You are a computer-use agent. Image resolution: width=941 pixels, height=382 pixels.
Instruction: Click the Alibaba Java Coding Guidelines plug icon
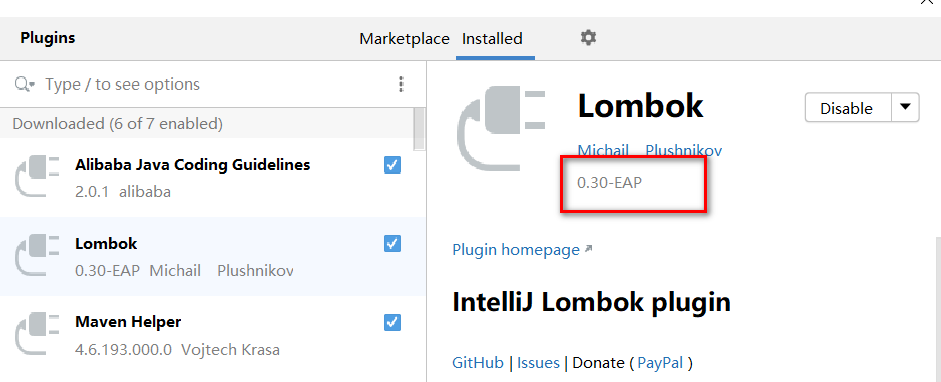tap(37, 175)
